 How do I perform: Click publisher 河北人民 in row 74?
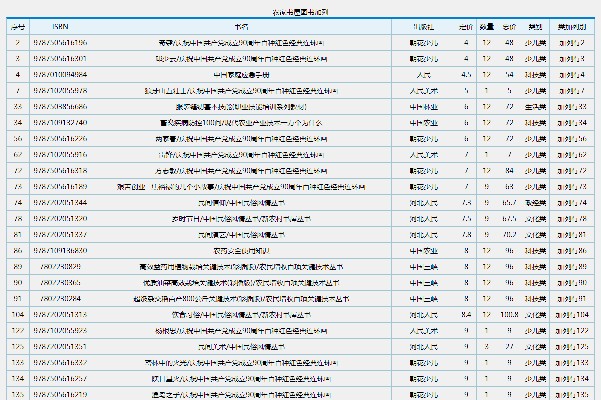424,203
